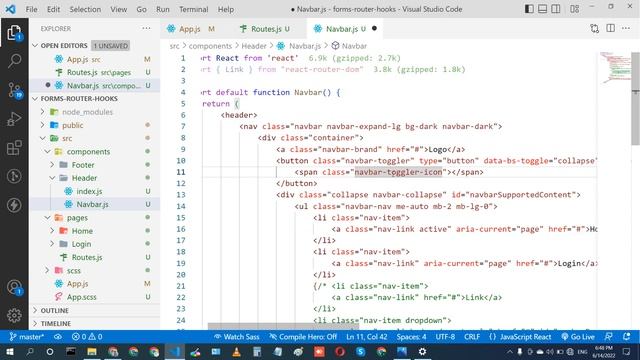Open Windows Start button on taskbar

[9, 351]
